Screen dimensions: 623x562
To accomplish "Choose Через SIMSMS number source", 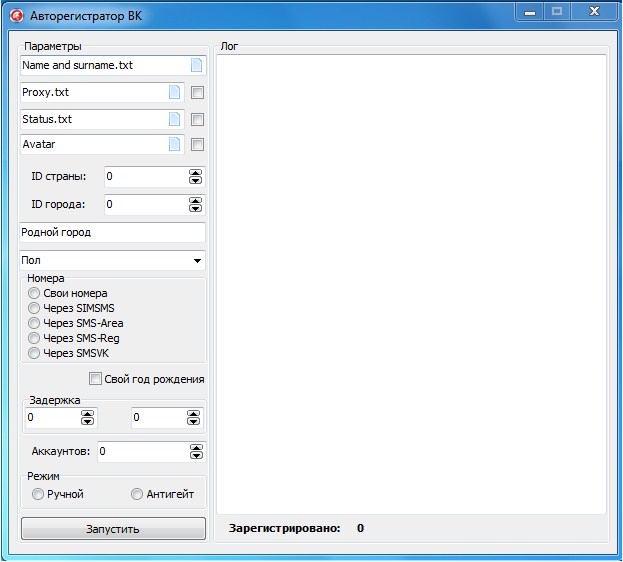I will click(x=35, y=308).
